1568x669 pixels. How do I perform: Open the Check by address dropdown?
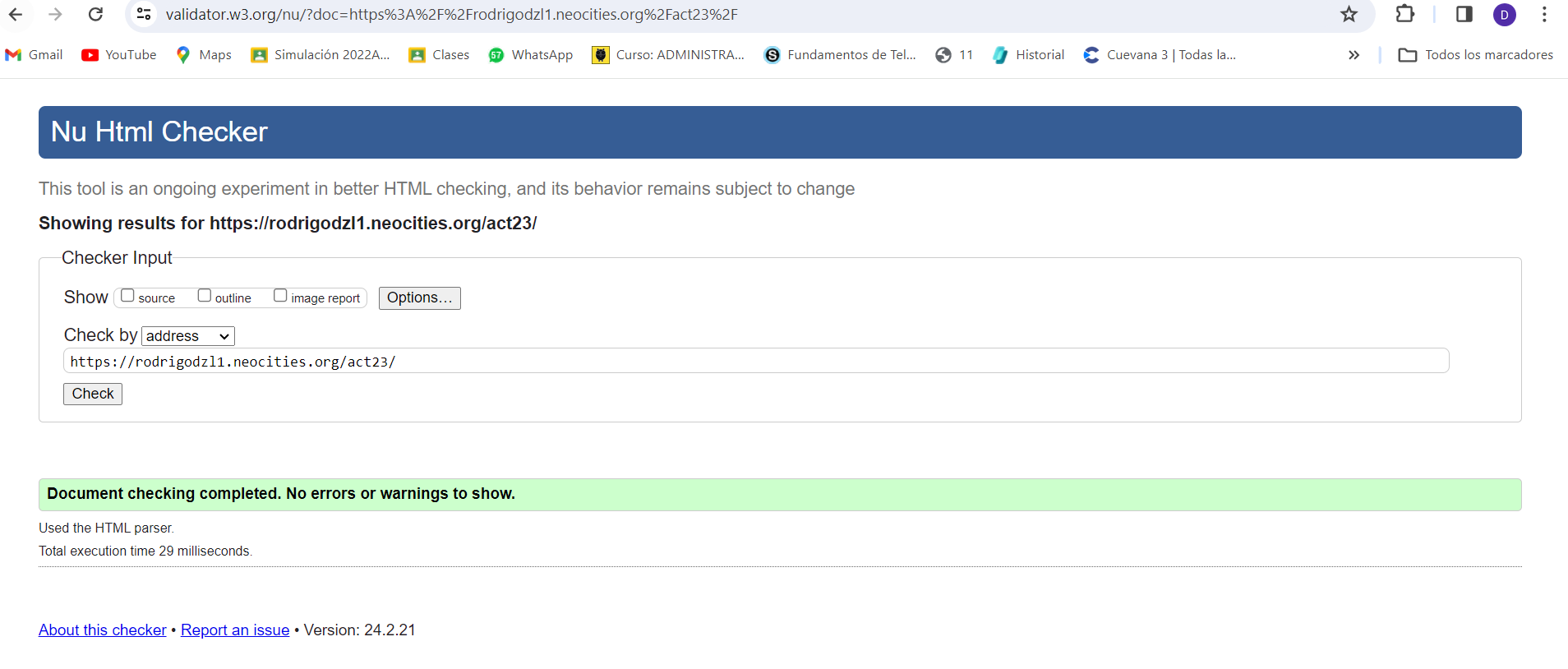(188, 336)
